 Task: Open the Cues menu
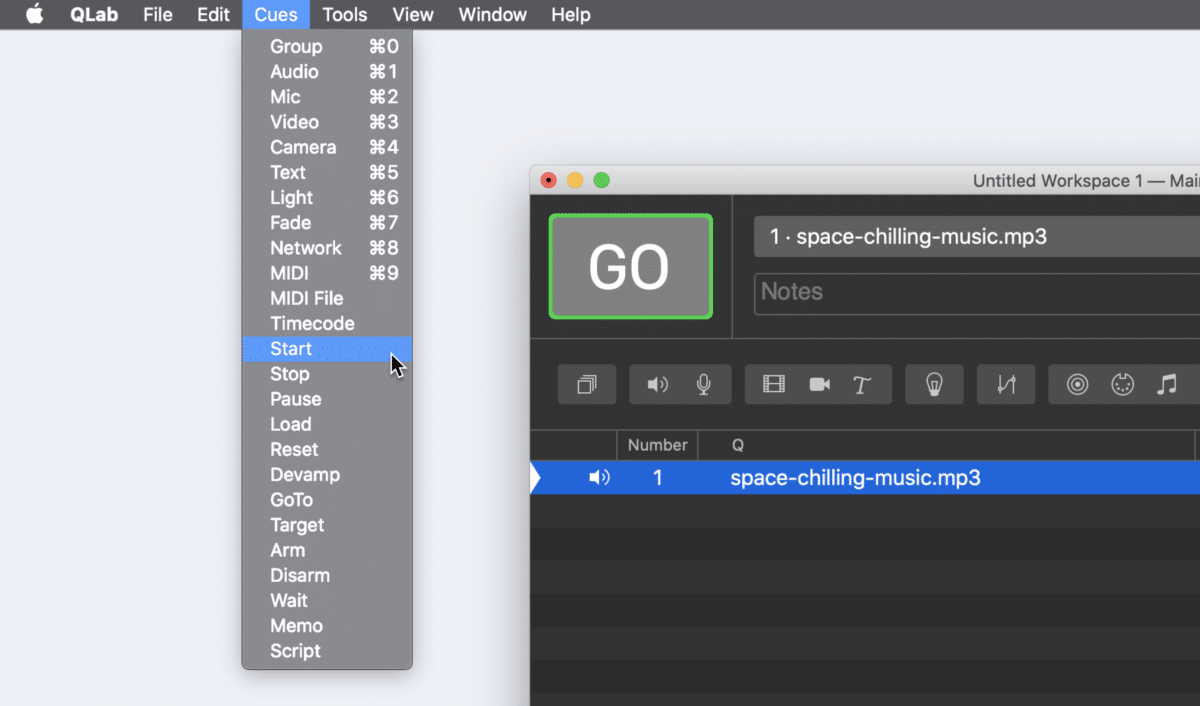[275, 14]
